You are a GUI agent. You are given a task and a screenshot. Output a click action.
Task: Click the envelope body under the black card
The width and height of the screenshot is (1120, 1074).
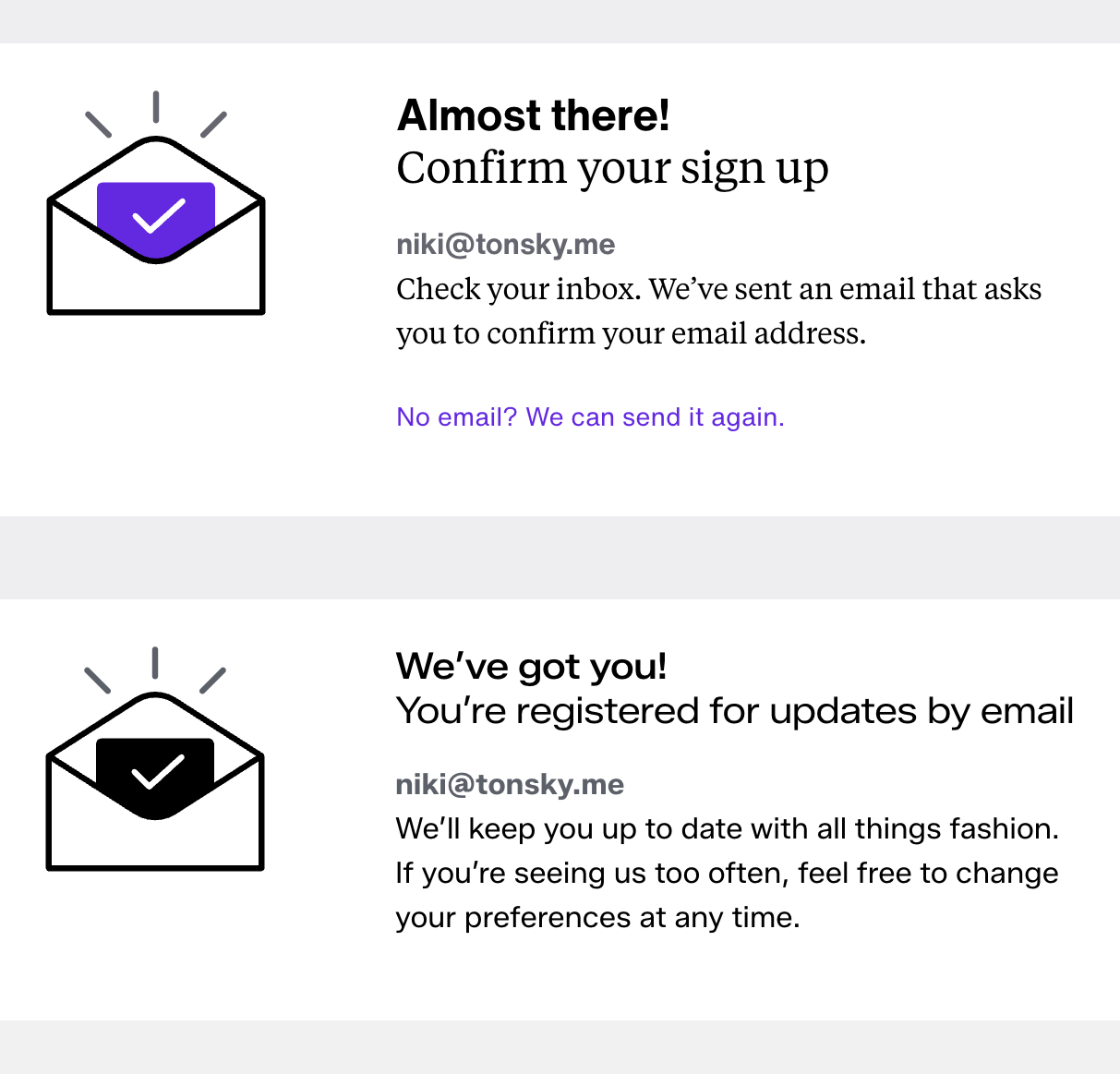[x=155, y=842]
